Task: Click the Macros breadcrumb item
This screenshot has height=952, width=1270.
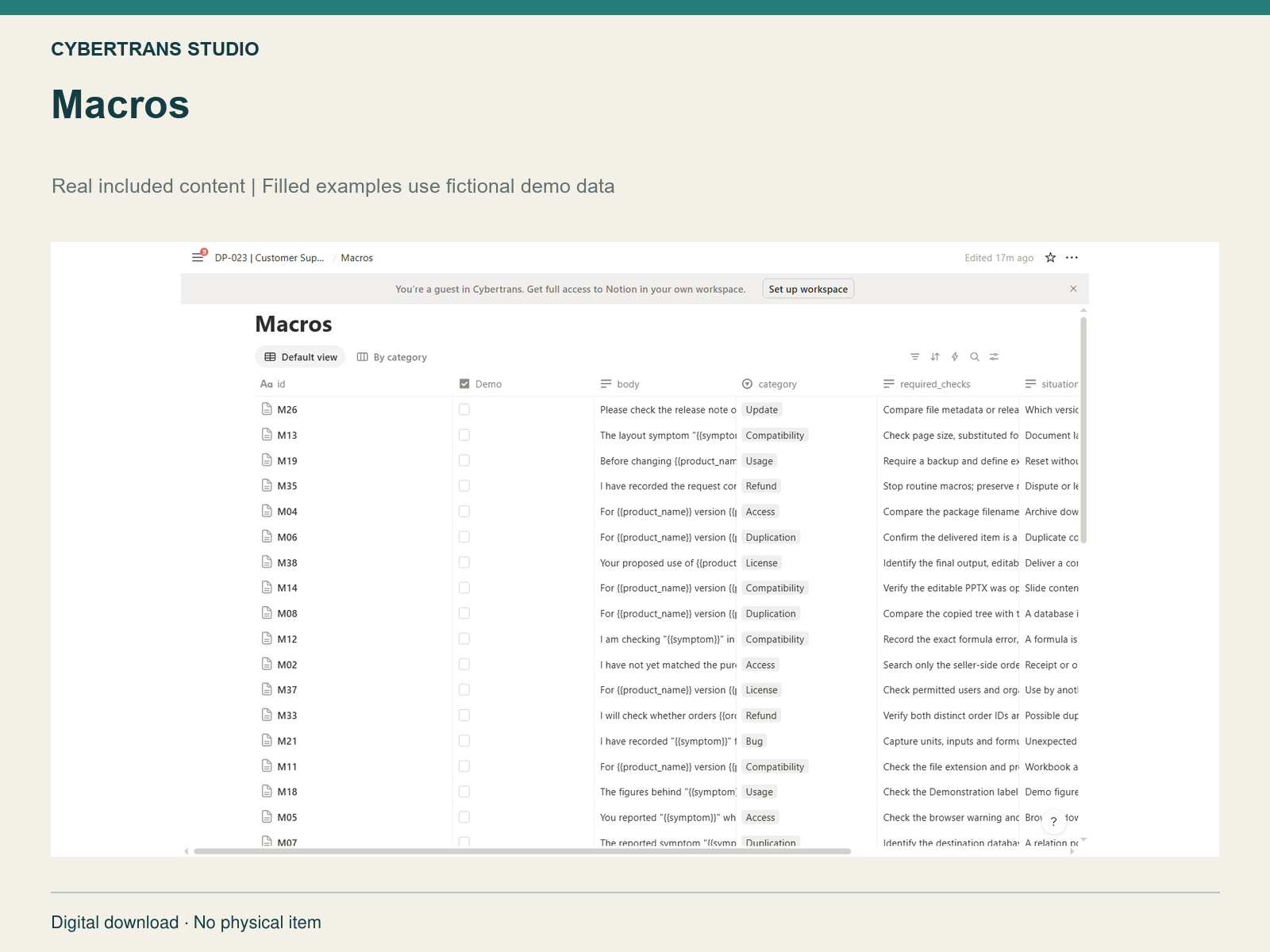Action: click(x=356, y=258)
